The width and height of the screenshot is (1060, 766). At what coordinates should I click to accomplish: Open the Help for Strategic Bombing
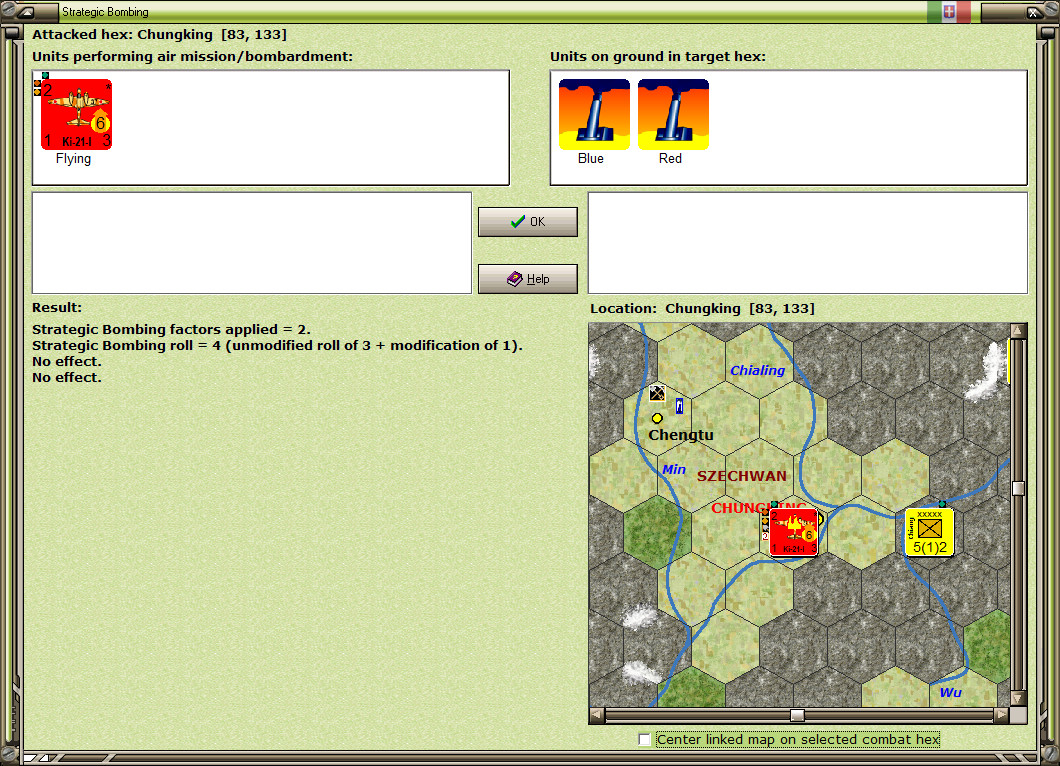528,279
